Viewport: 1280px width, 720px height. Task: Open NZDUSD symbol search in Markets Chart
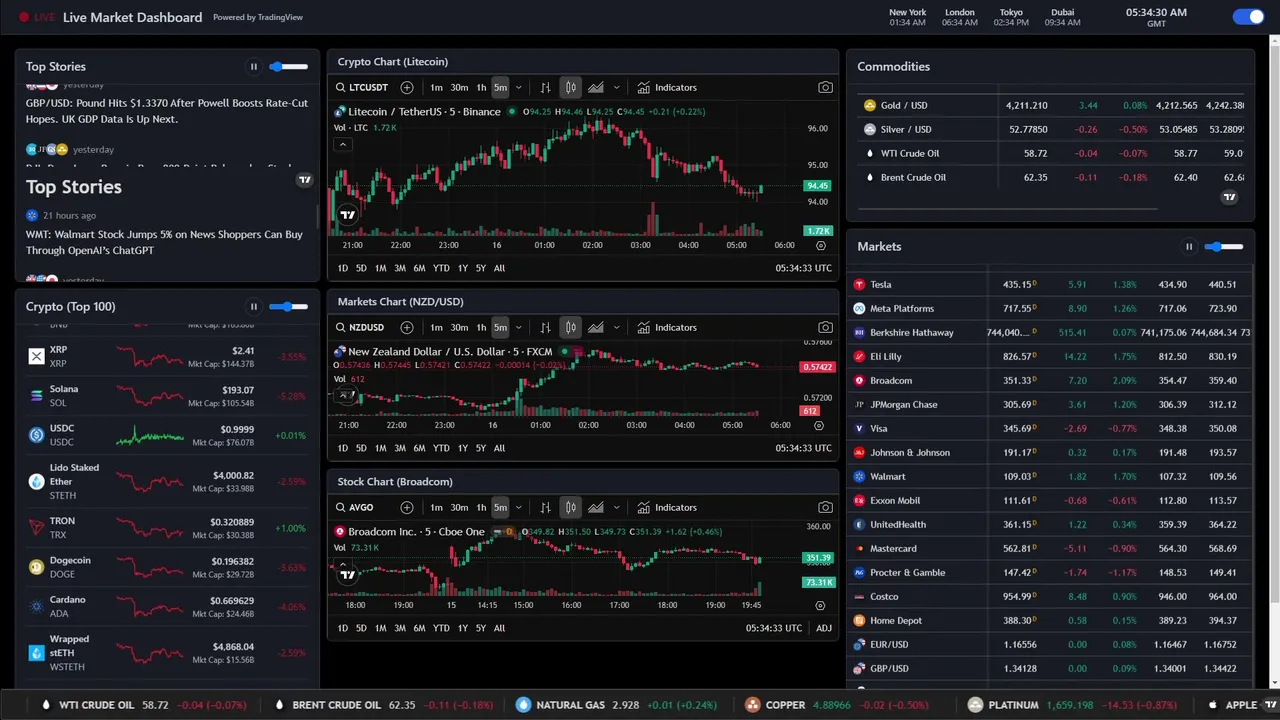tap(360, 327)
